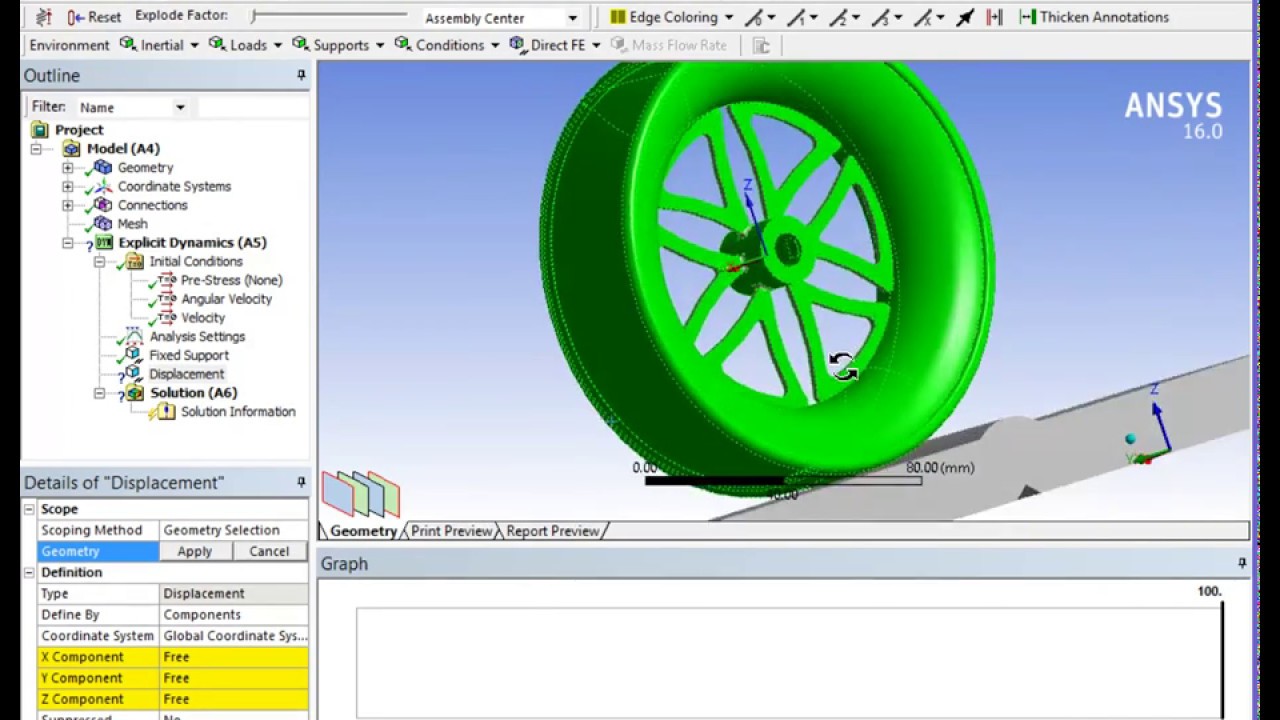The height and width of the screenshot is (720, 1280).
Task: Open the Conditions menu
Action: tap(446, 45)
